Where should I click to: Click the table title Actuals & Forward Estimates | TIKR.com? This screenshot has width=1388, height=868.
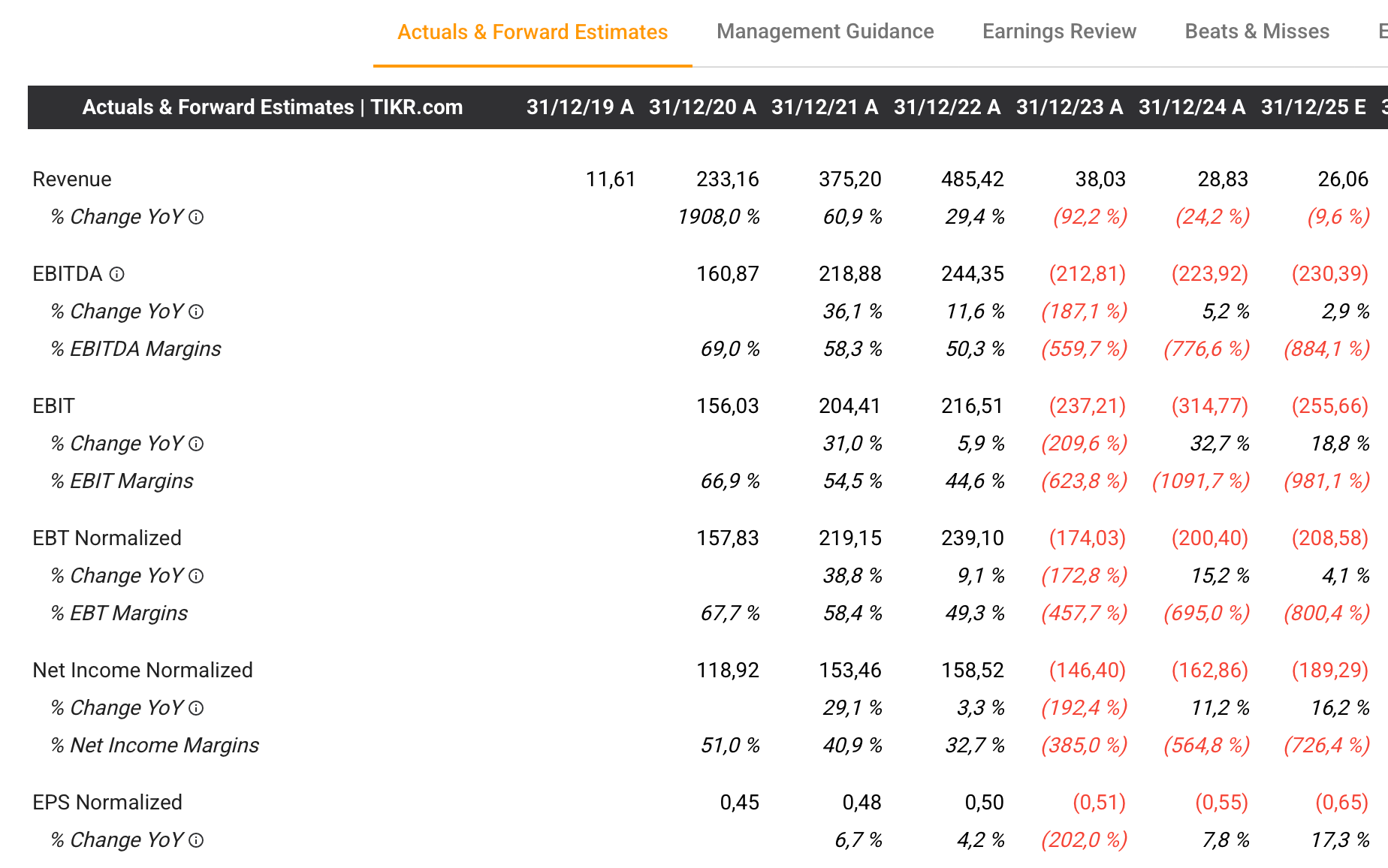273,107
